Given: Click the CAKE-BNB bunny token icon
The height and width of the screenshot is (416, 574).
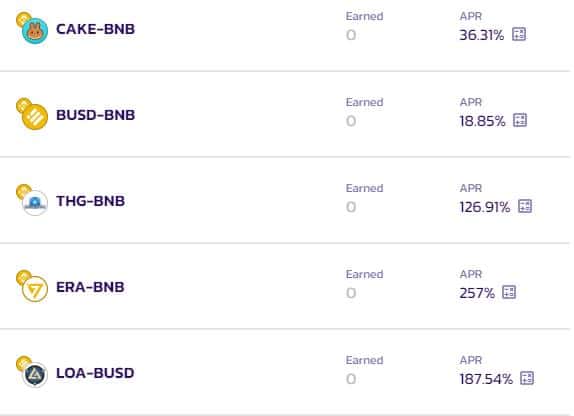Looking at the screenshot, I should point(35,31).
